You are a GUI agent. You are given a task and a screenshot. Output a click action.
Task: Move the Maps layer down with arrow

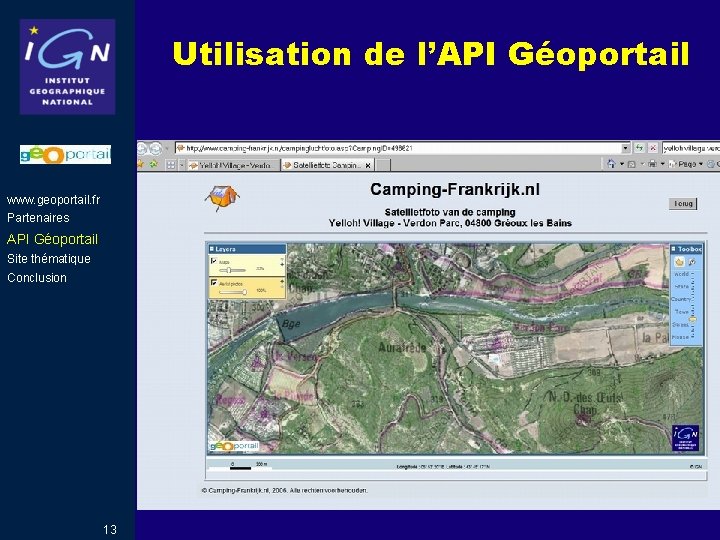tap(282, 265)
